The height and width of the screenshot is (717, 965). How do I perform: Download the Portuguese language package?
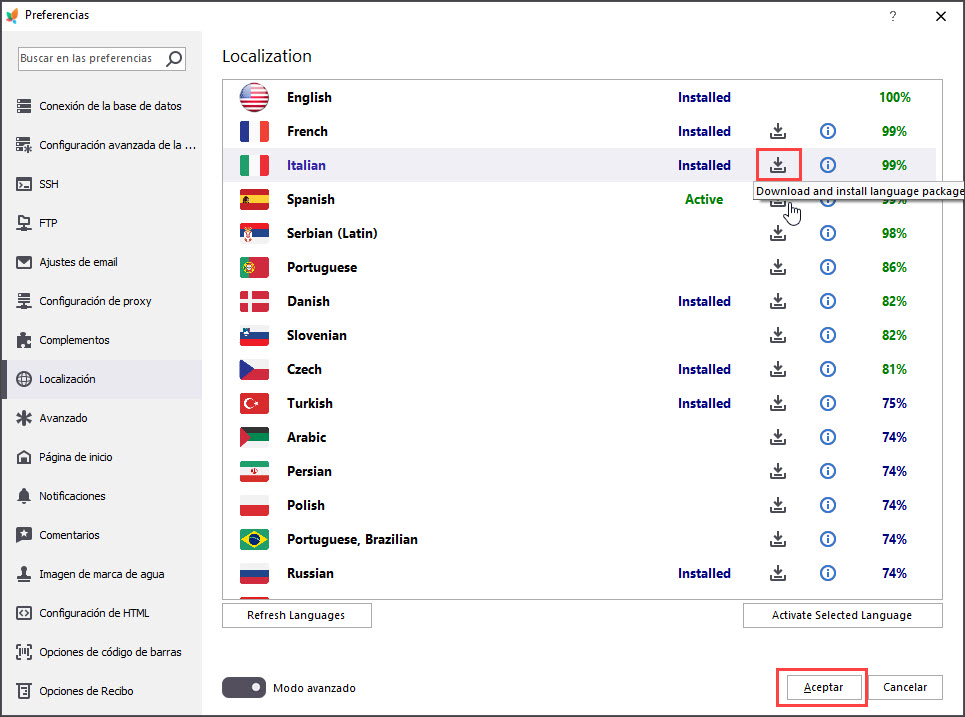tap(778, 267)
